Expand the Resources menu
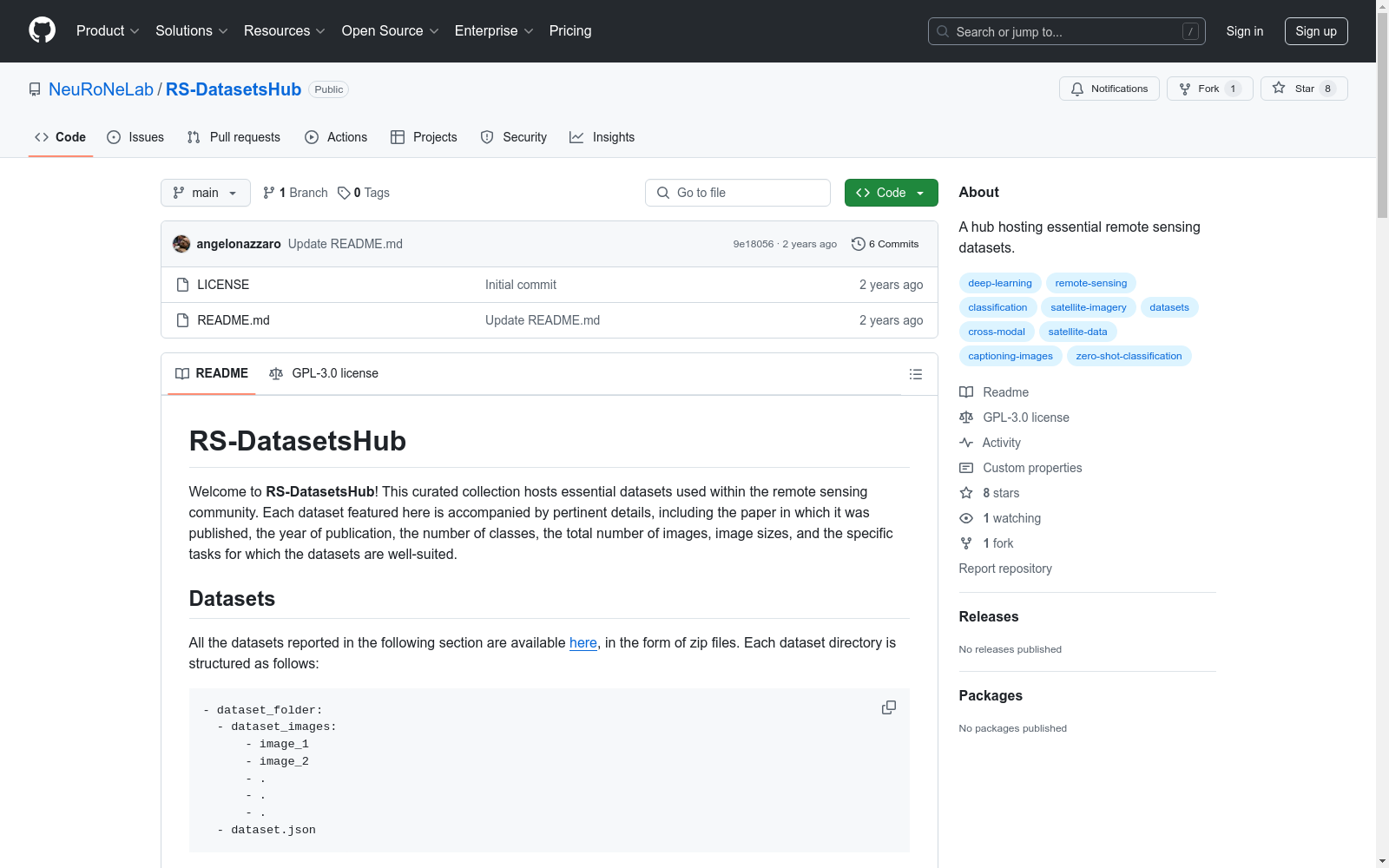Screen dimensions: 1389x868 tap(285, 30)
